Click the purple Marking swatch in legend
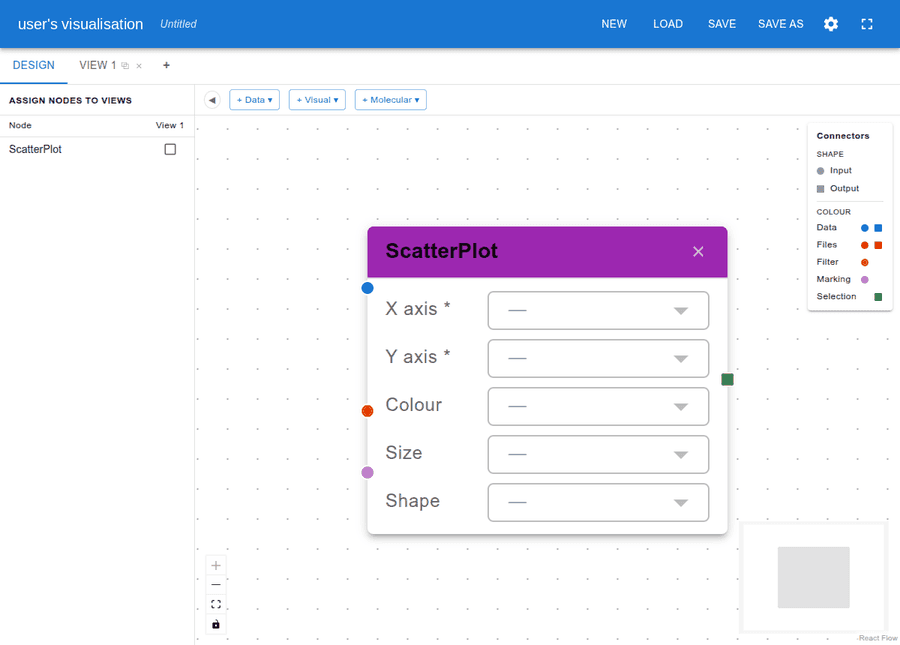Viewport: 900px width, 645px height. pos(864,279)
